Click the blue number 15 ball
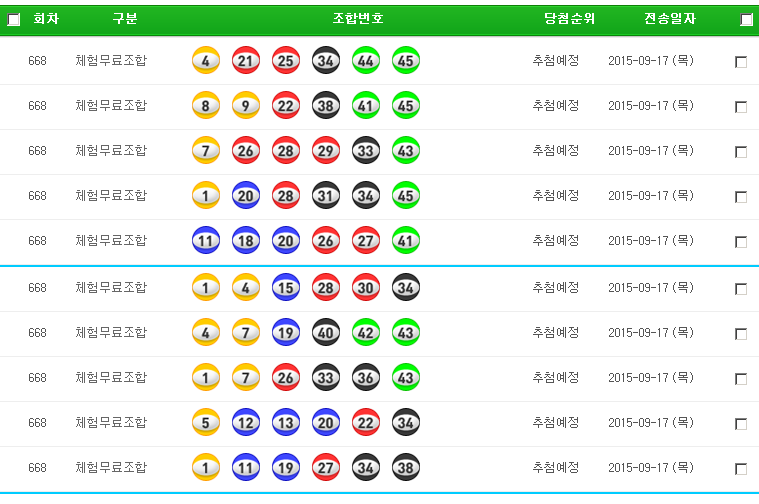 coord(285,287)
